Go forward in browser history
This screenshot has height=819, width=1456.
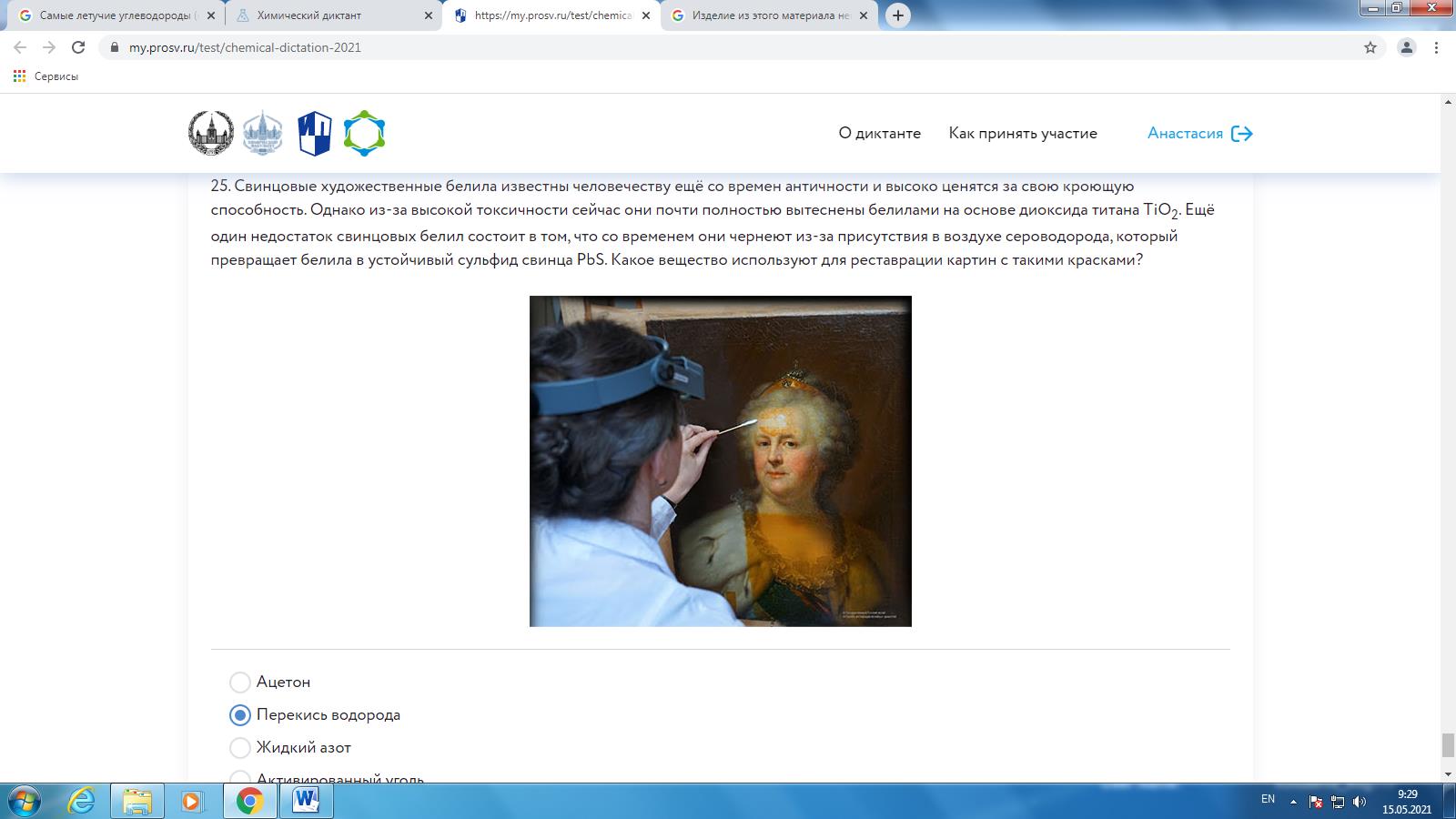click(x=49, y=47)
